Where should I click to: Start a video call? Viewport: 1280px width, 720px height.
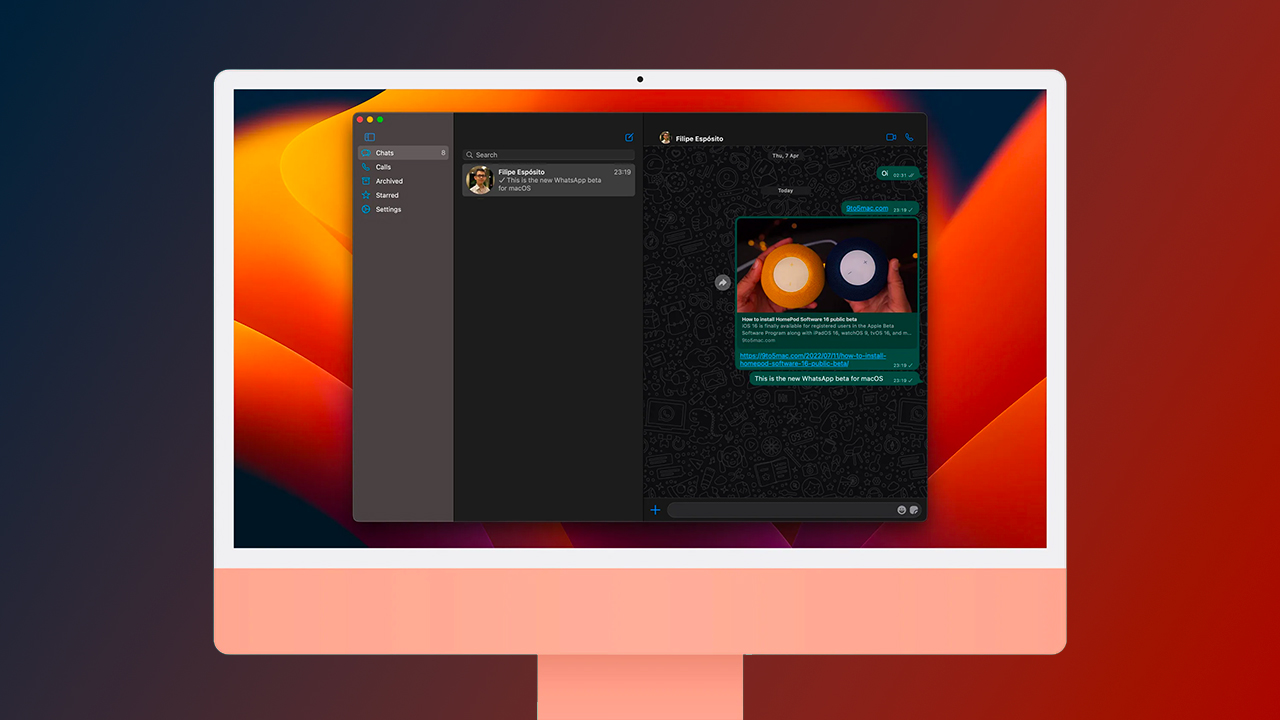click(891, 137)
